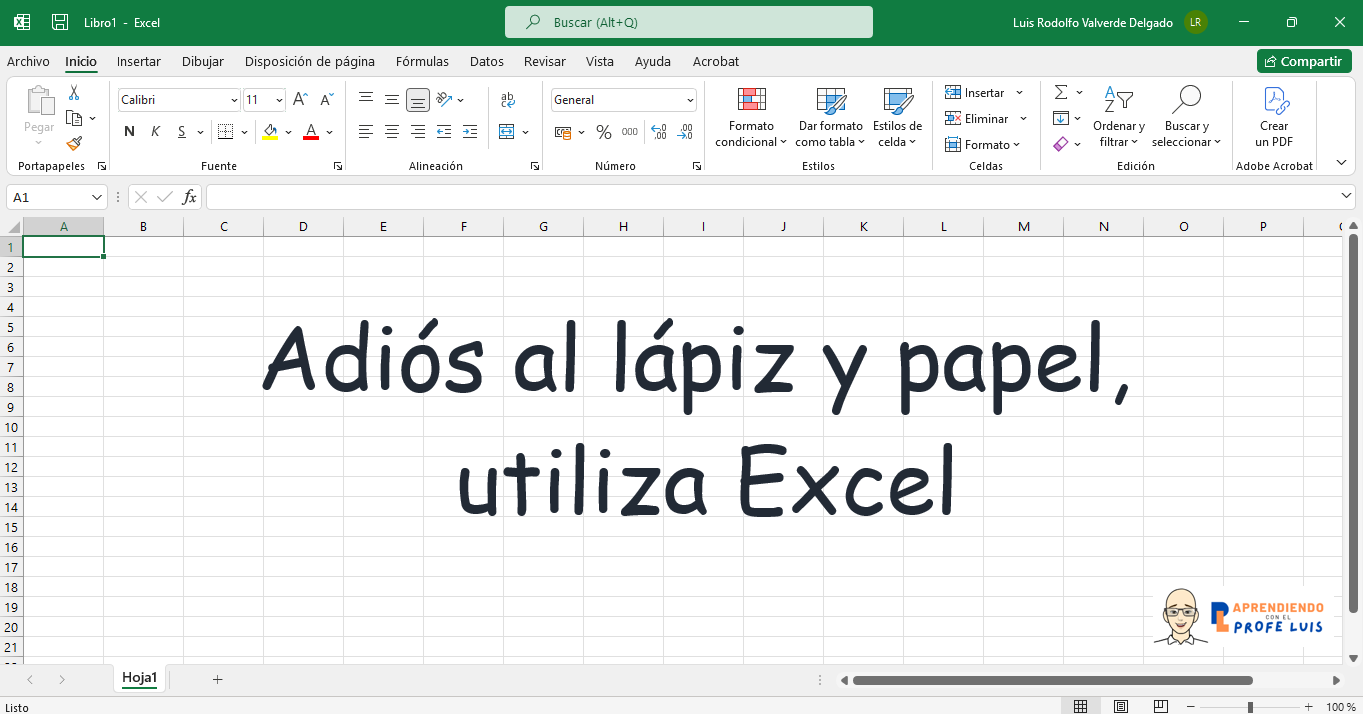Increase font size with the larger A icon

(x=300, y=100)
